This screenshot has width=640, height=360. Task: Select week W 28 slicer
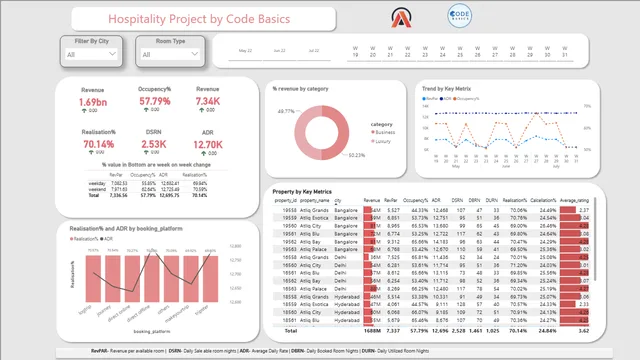point(512,52)
